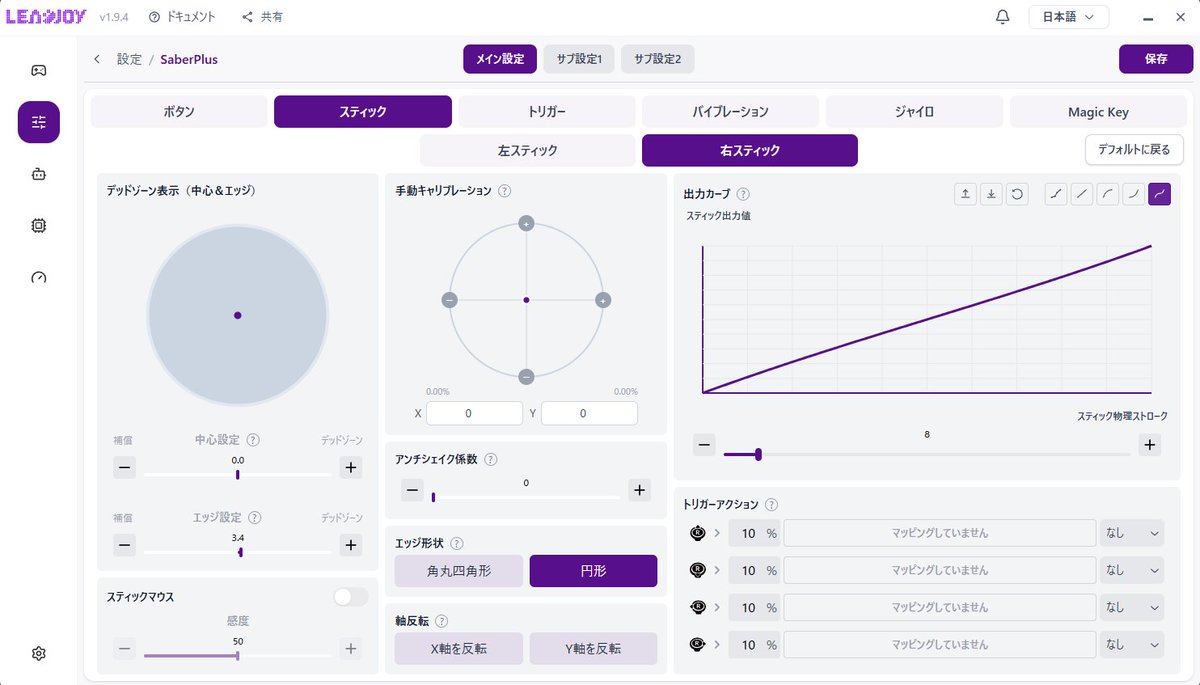Decrease エッジ設定 with minus button
Viewport: 1200px width, 685px height.
(x=124, y=545)
